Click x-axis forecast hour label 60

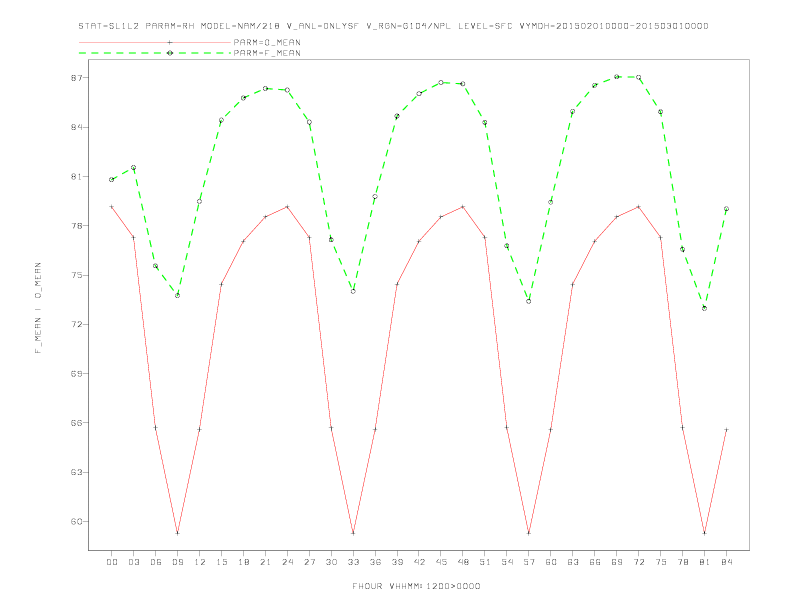(551, 562)
